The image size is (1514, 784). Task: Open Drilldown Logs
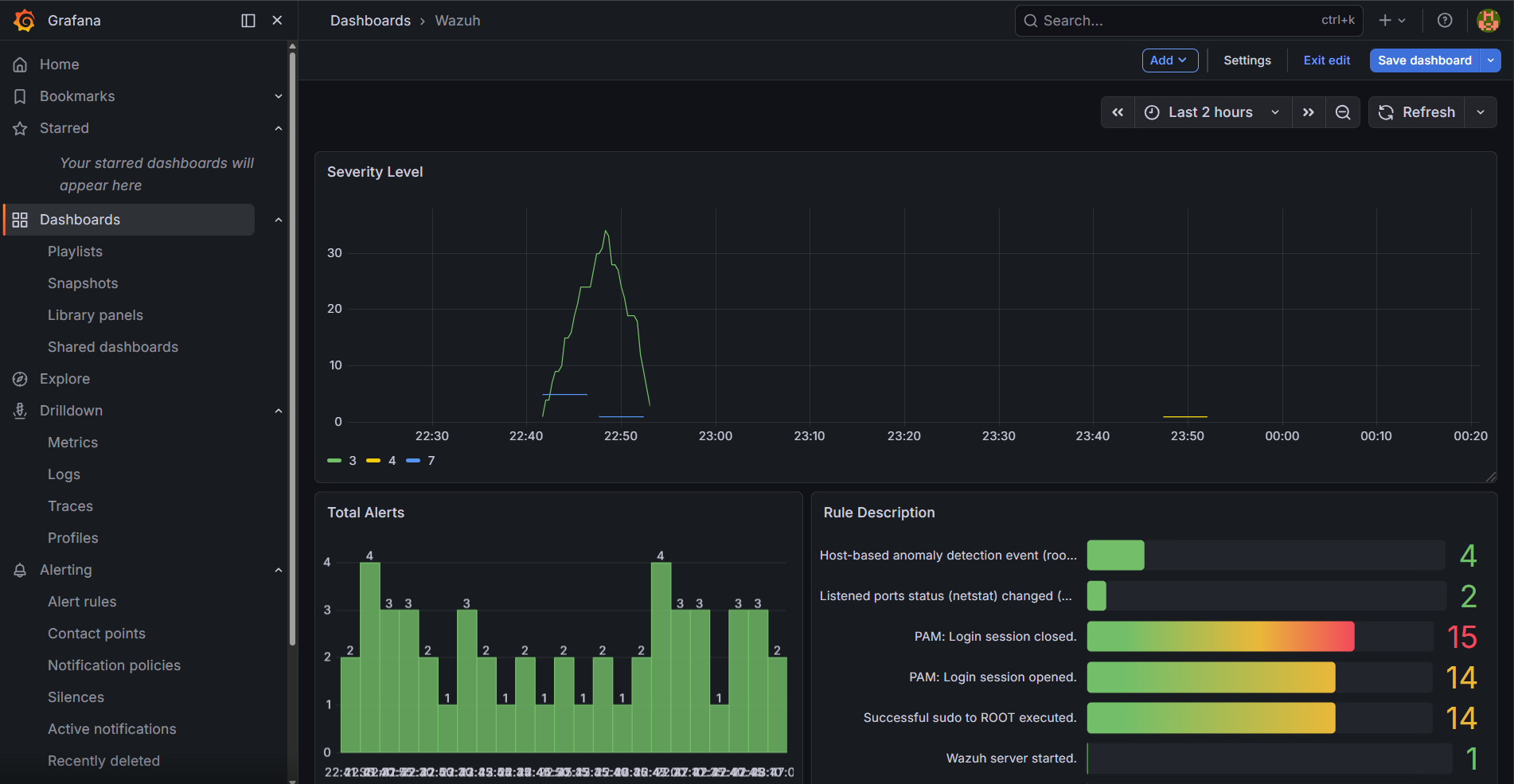tap(64, 474)
